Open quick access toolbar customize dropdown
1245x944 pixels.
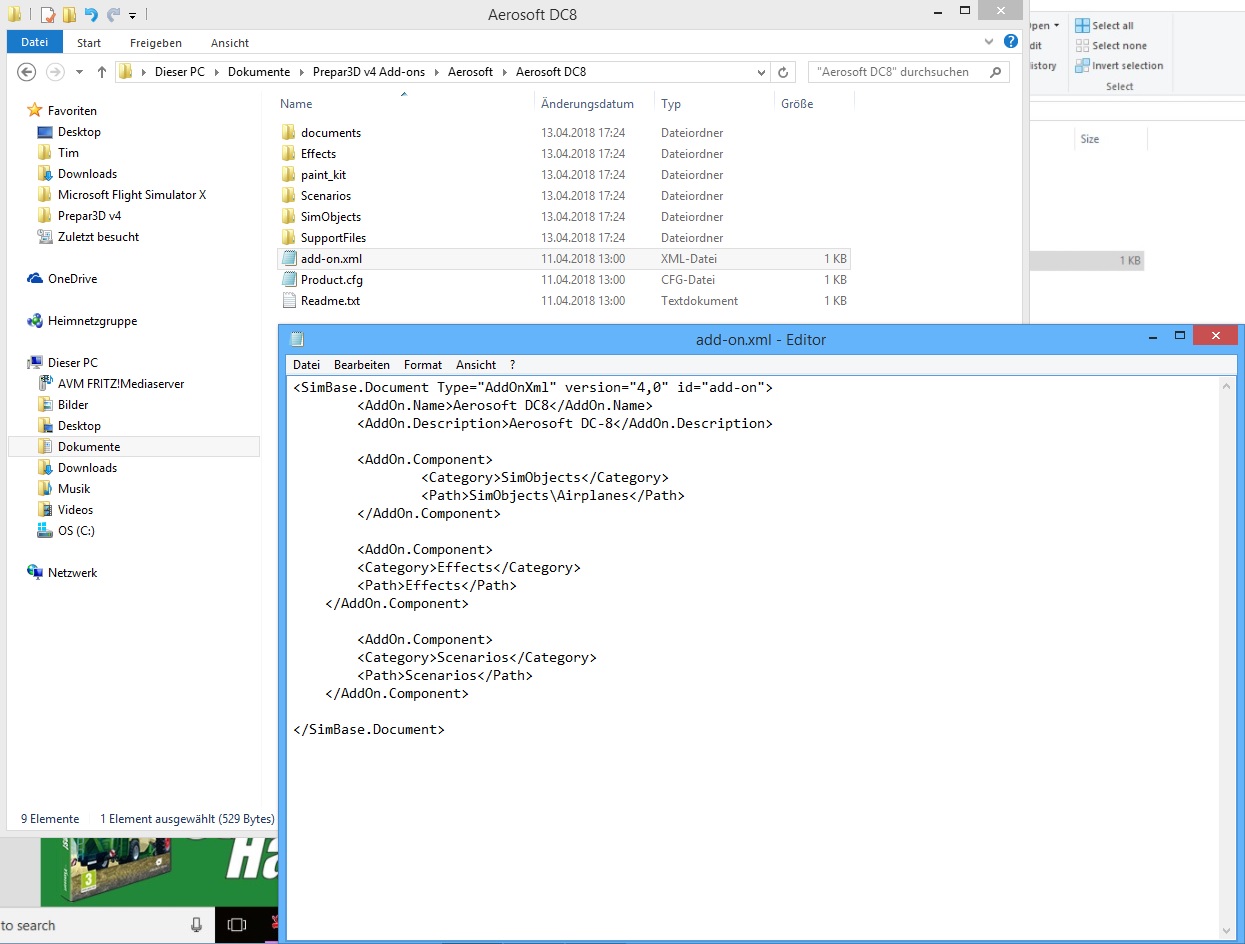(133, 15)
